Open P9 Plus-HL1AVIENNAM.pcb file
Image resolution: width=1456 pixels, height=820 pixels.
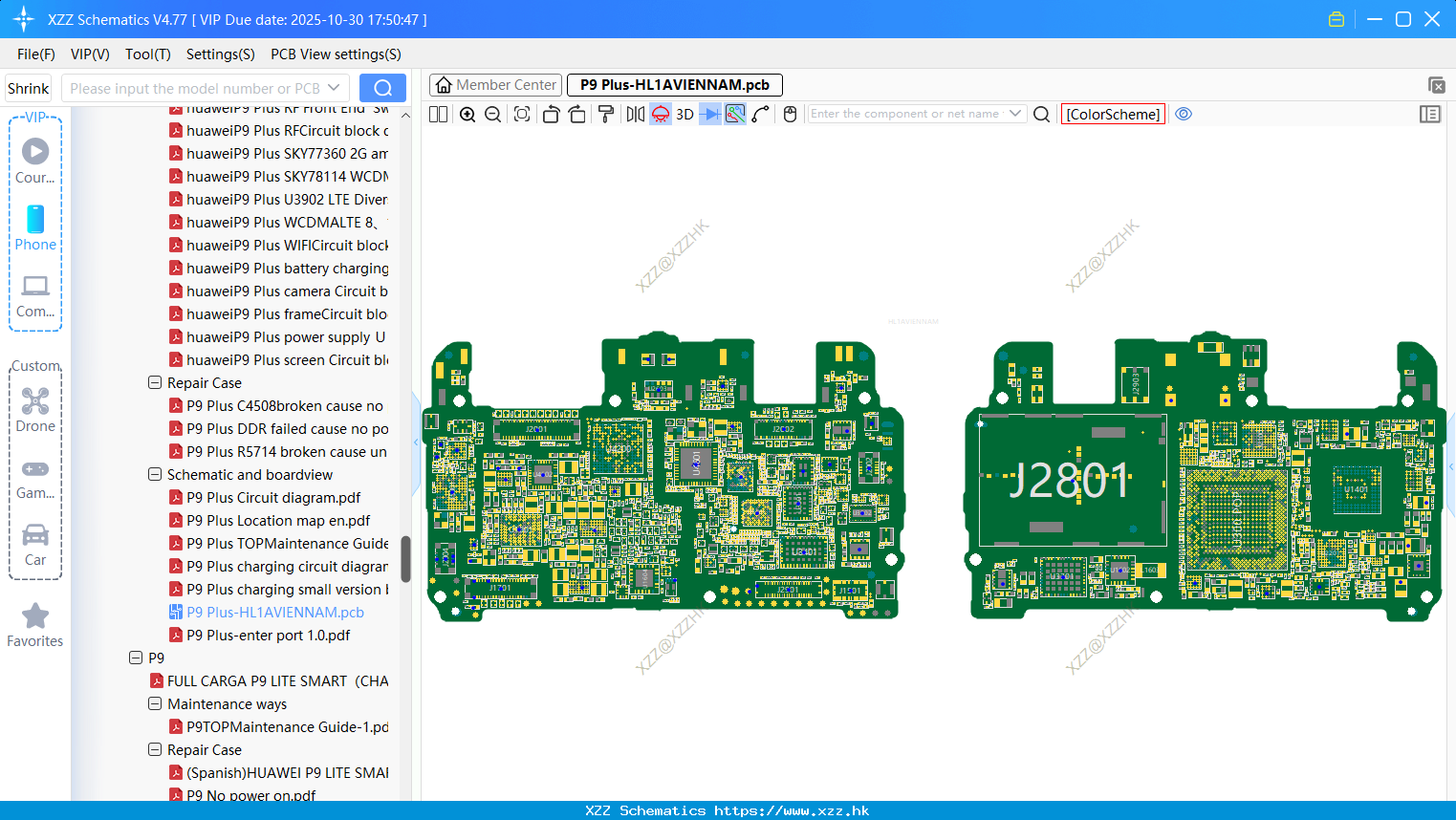pos(275,613)
